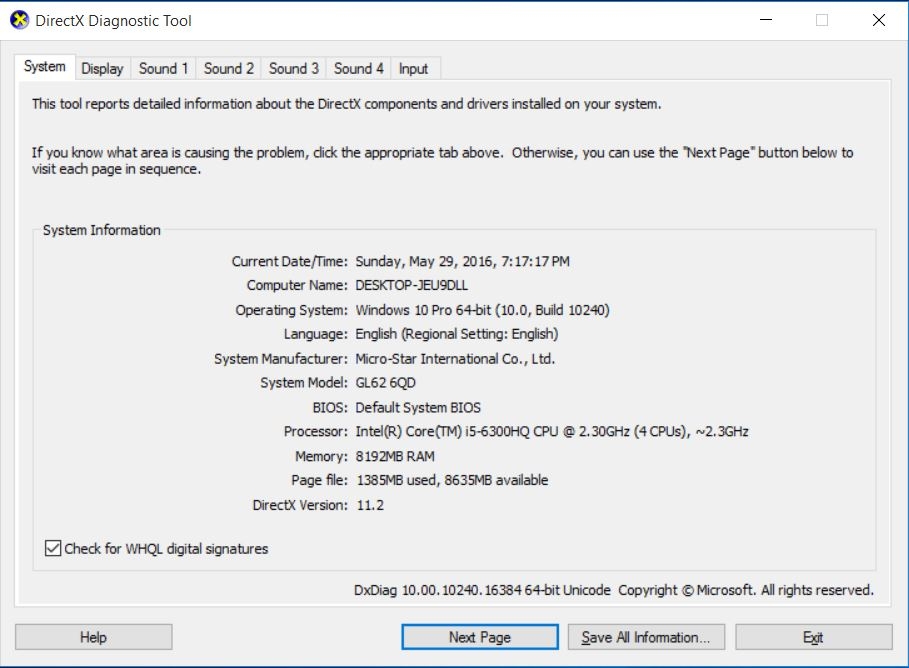The image size is (909, 668).
Task: Go to the Sound 3 tab
Action: [x=293, y=68]
